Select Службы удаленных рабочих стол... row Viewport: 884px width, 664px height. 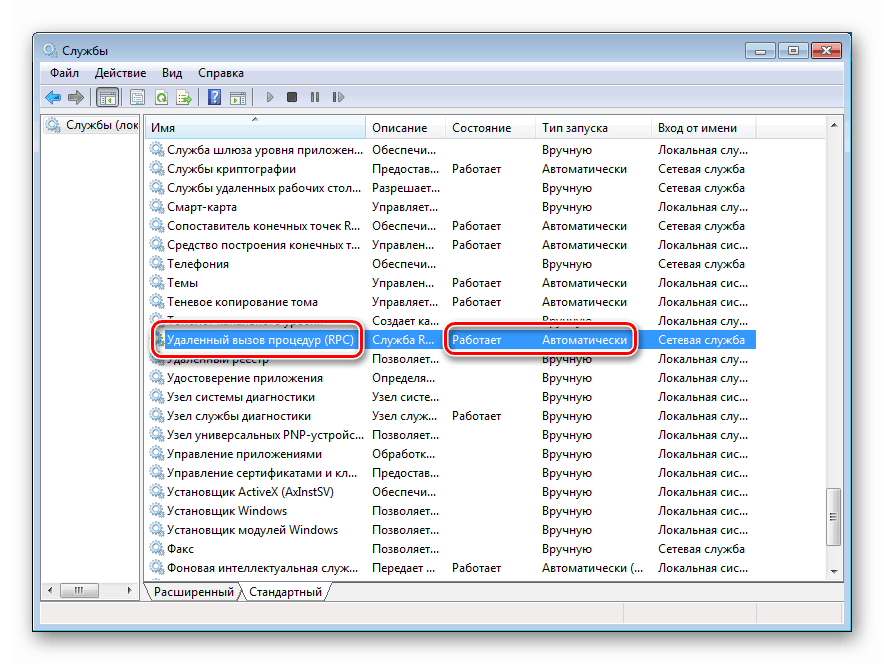click(x=452, y=188)
